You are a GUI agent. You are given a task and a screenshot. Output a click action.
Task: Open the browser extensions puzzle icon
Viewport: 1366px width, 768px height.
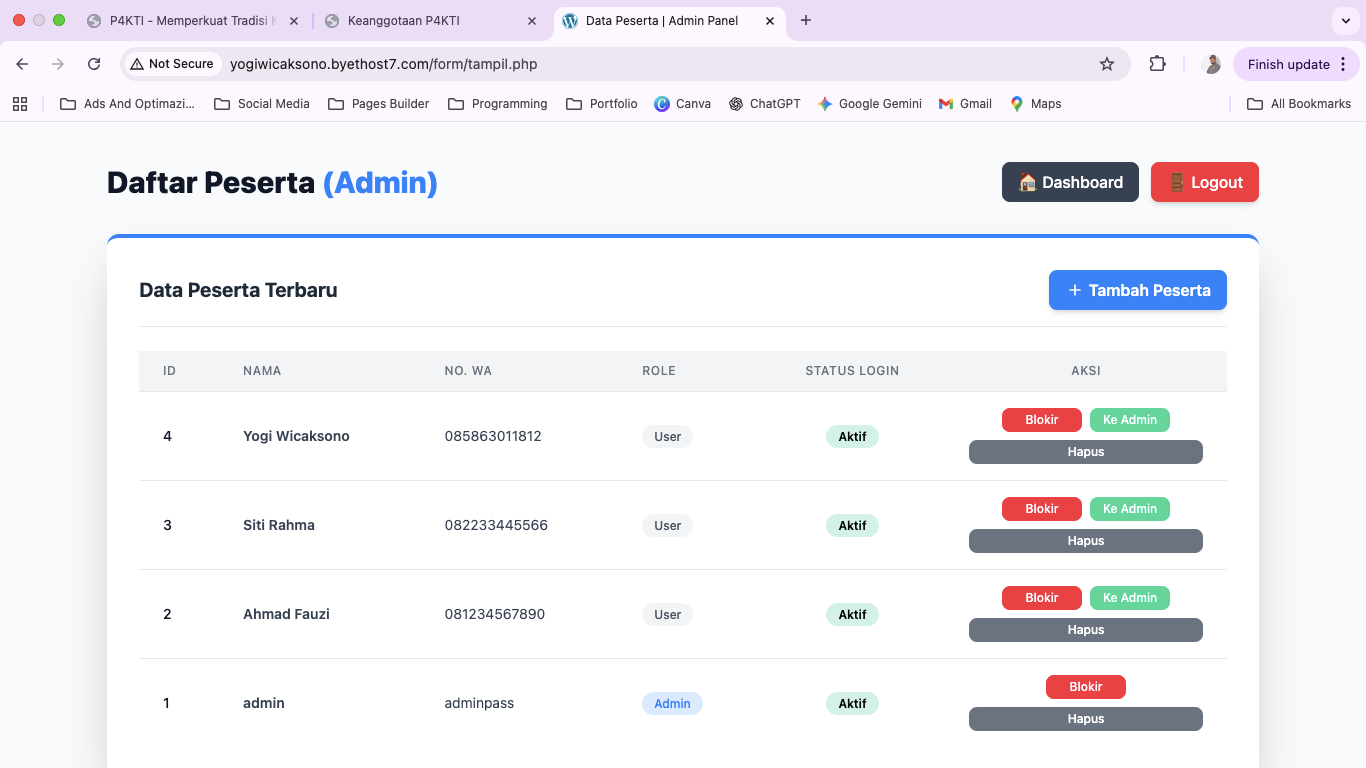pyautogui.click(x=1157, y=64)
